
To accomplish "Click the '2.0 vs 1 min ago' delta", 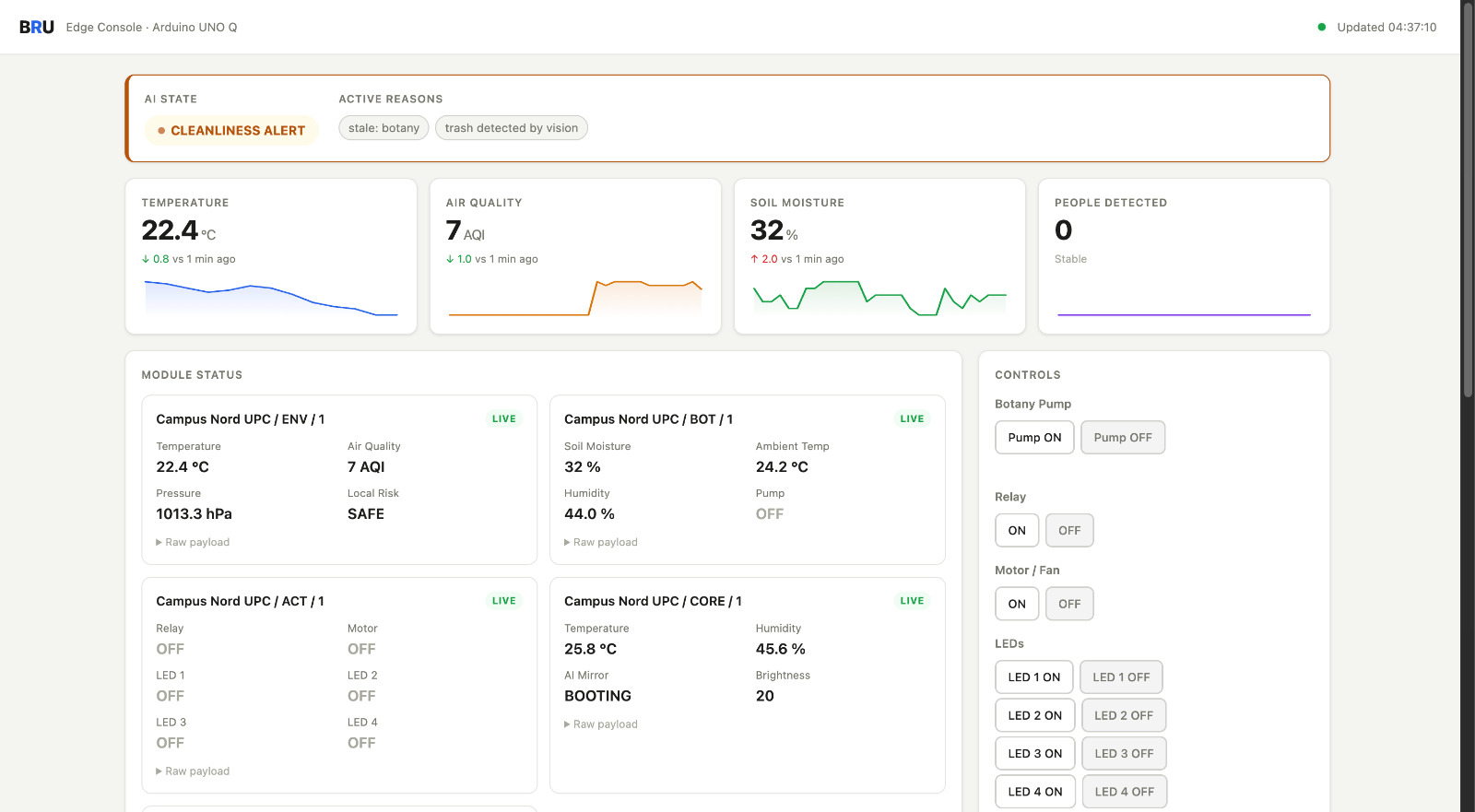I will pos(797,260).
